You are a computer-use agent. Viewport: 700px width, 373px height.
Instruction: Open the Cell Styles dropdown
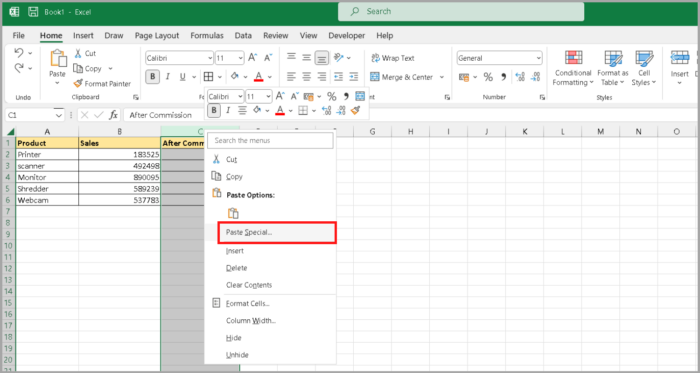[x=644, y=68]
